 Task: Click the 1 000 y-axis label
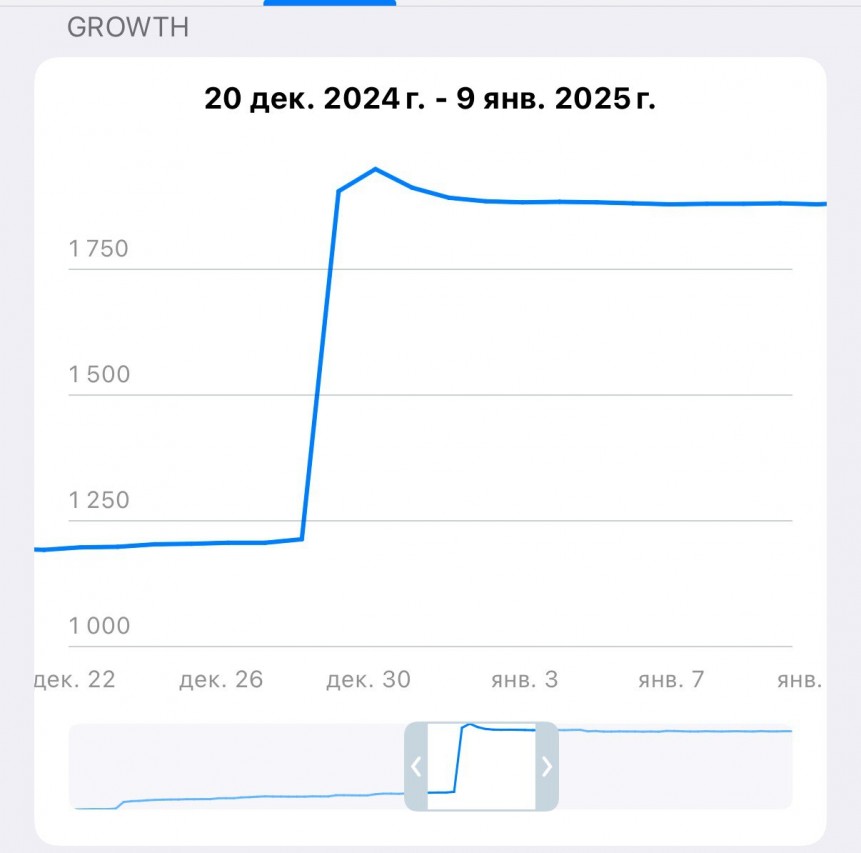click(99, 626)
